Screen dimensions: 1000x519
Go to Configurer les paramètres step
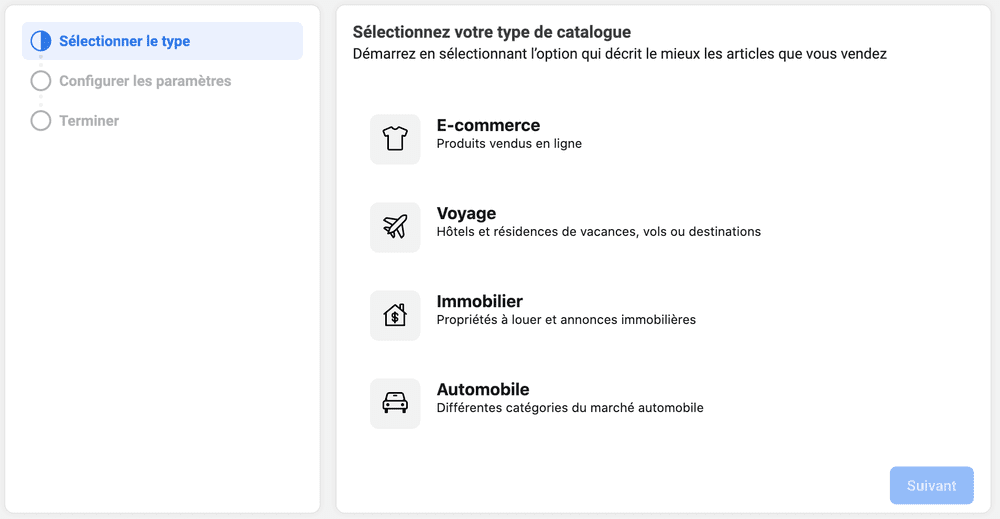(x=145, y=81)
